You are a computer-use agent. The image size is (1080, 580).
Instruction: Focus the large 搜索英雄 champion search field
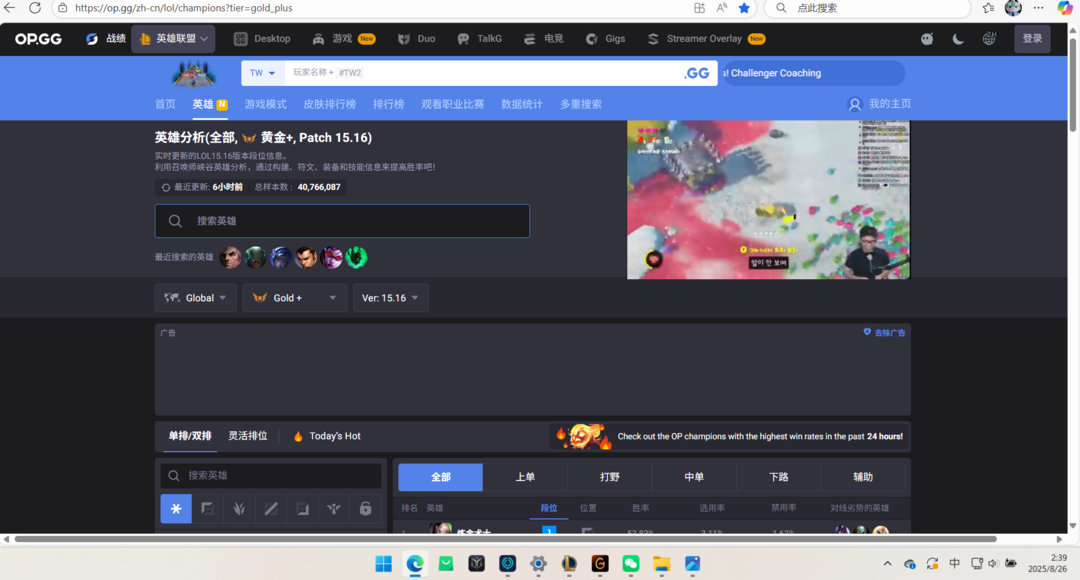click(342, 221)
